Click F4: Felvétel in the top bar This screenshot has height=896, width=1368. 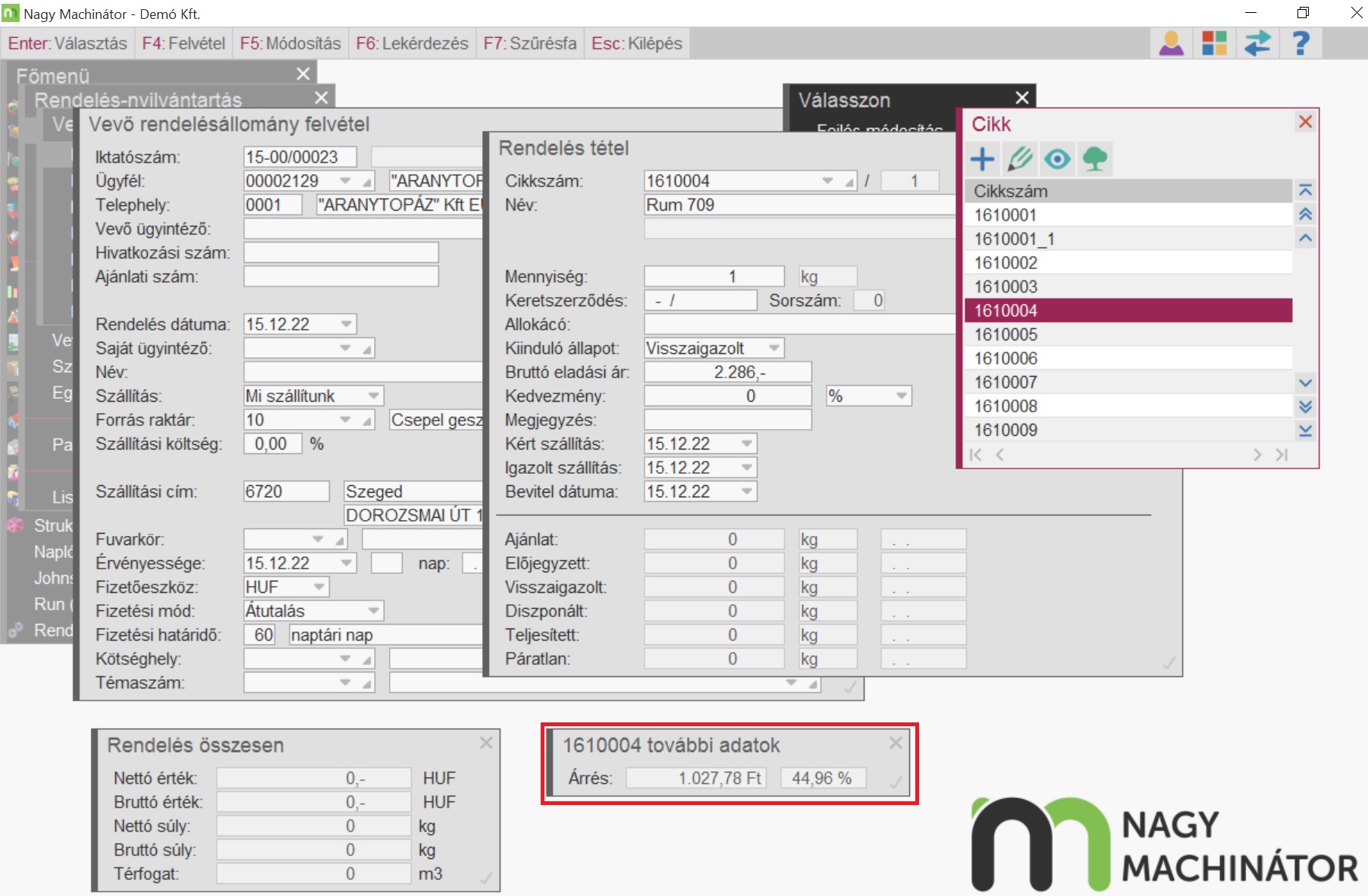point(184,43)
